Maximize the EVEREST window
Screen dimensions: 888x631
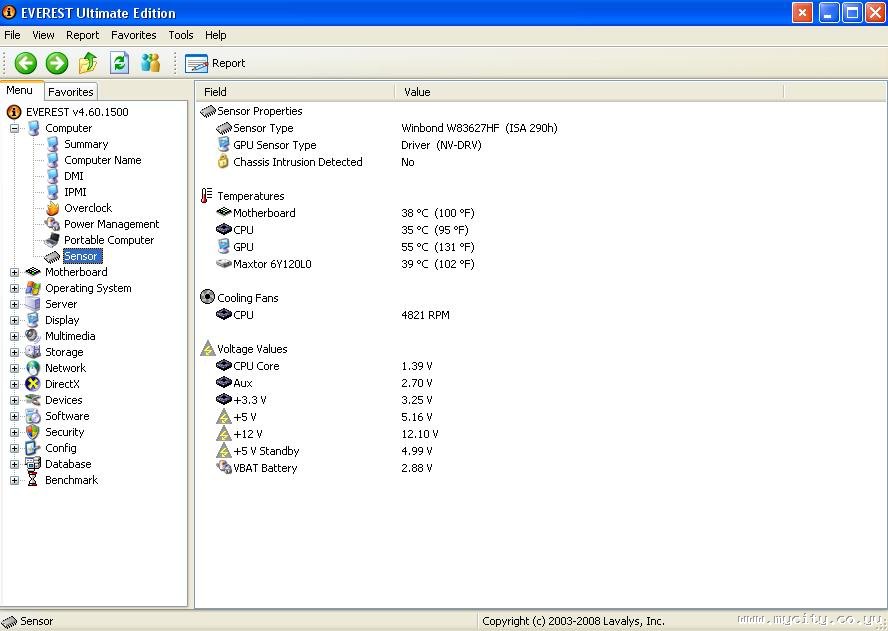(x=852, y=12)
